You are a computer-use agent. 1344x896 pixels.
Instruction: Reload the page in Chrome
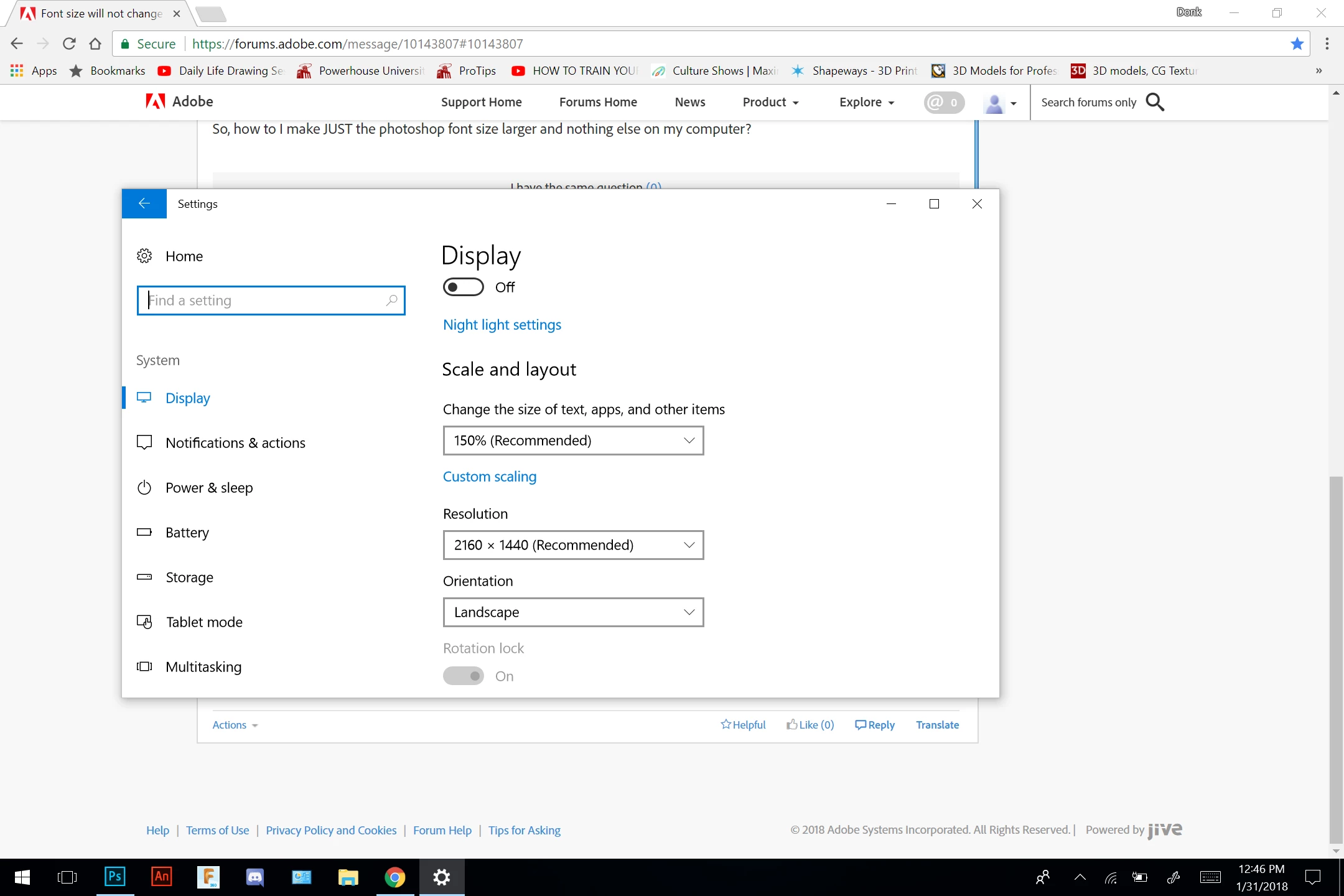point(69,44)
